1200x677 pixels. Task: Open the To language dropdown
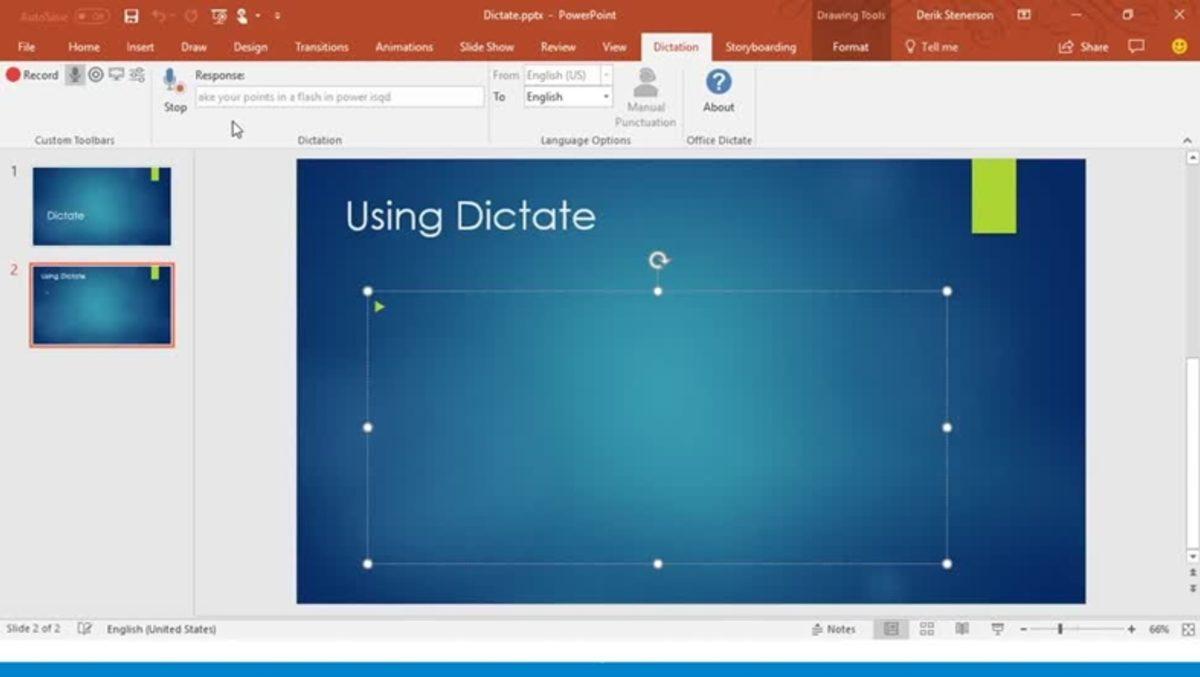tap(605, 96)
